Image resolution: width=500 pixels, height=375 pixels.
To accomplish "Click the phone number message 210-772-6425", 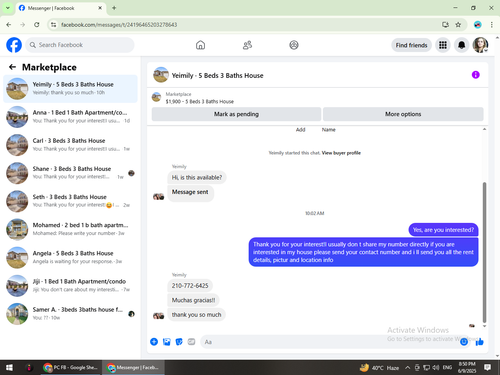I will click(x=190, y=286).
